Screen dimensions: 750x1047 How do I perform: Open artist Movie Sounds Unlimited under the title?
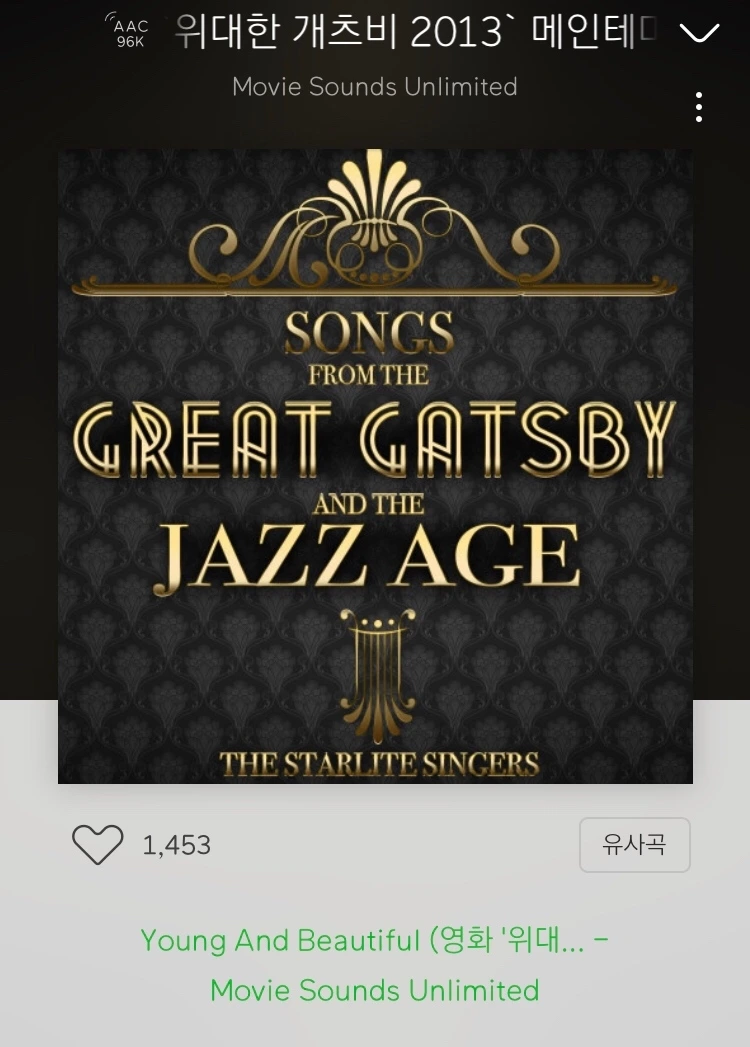click(x=375, y=87)
